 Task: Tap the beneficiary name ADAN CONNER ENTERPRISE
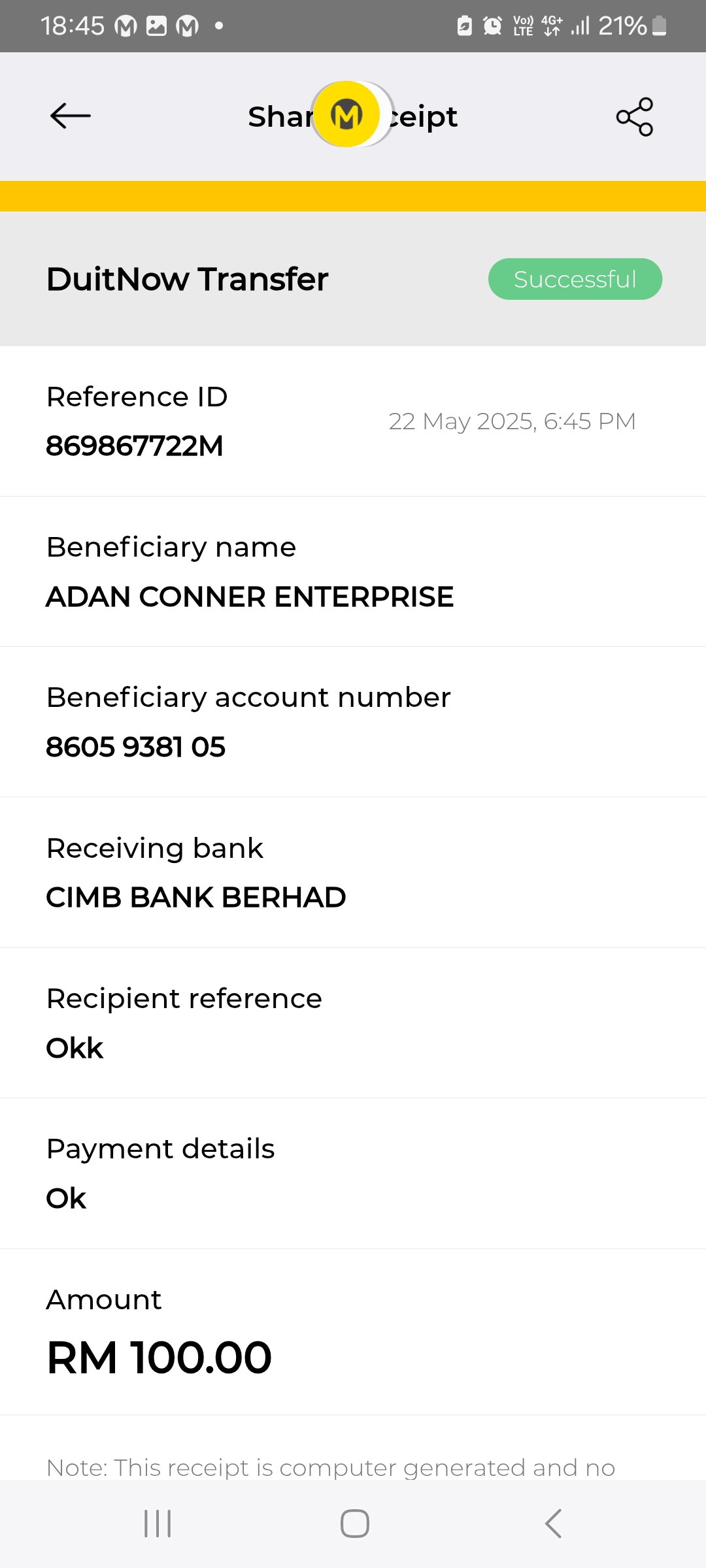[x=250, y=596]
